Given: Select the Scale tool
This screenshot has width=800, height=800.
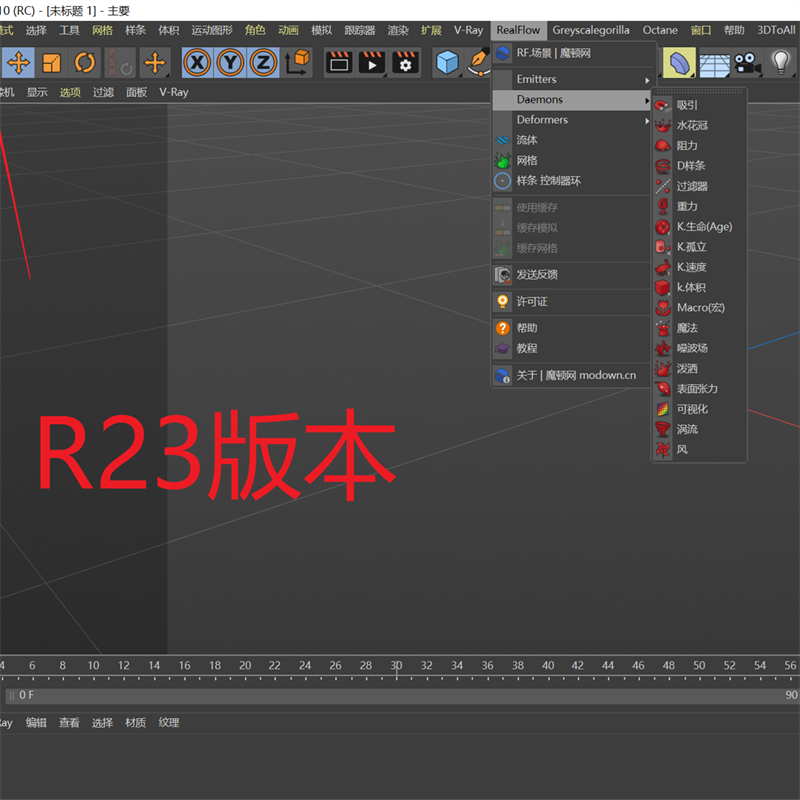Looking at the screenshot, I should (52, 63).
